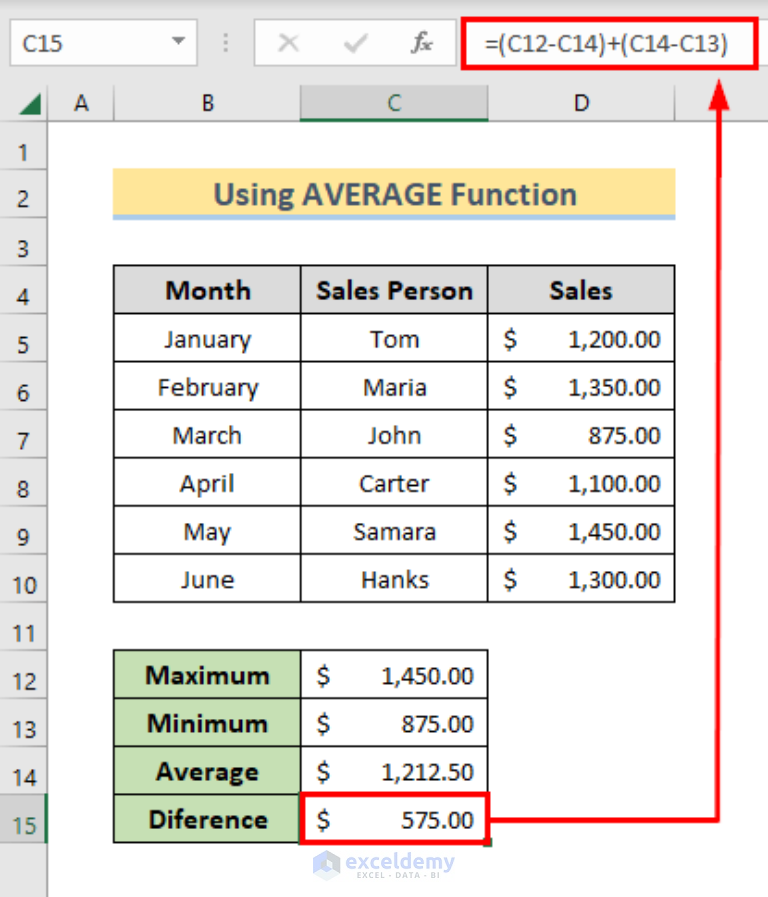Select Difference value cell $575.00
Image resolution: width=768 pixels, height=897 pixels.
(394, 818)
